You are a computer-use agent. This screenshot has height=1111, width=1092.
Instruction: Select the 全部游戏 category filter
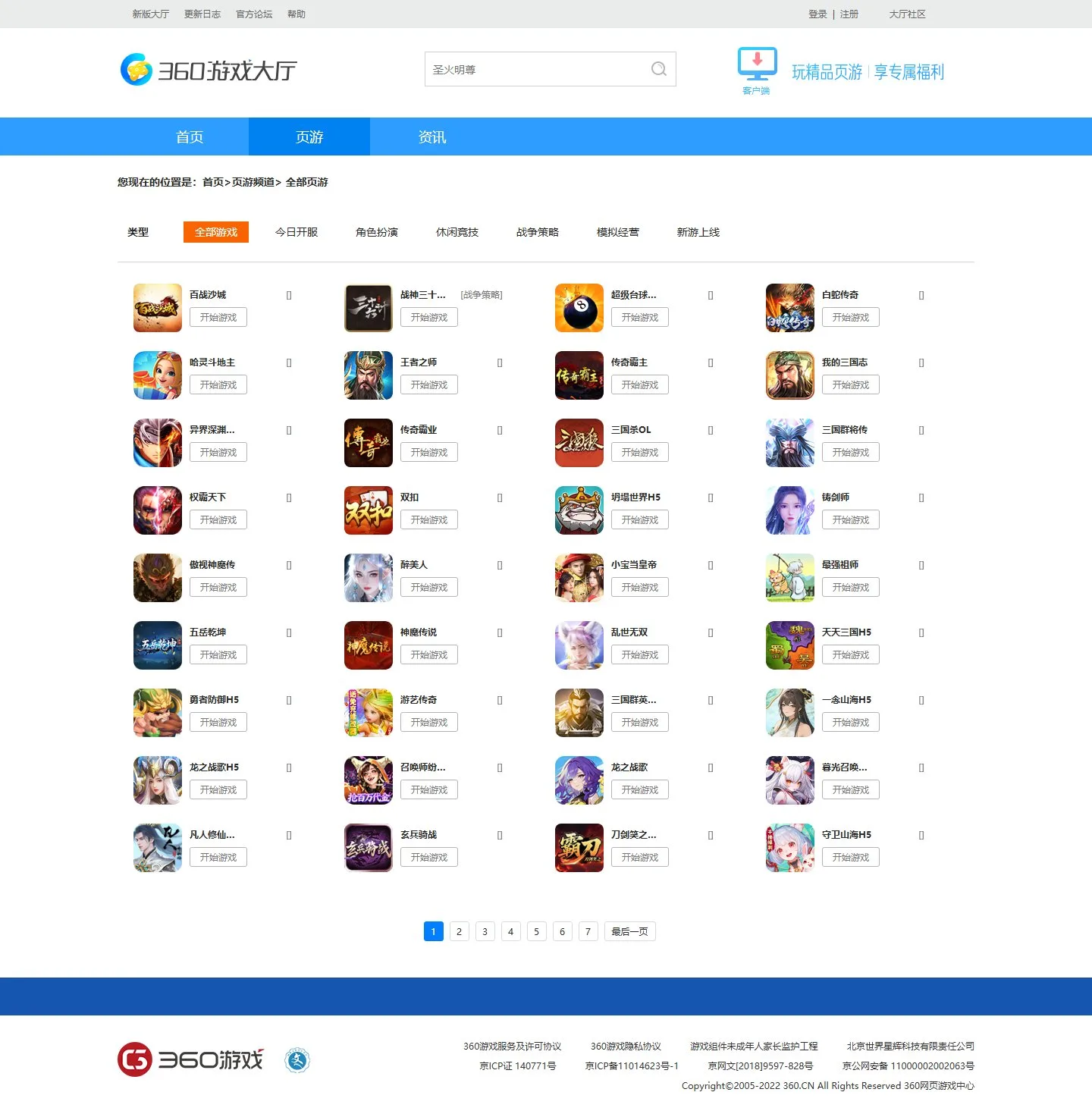[216, 232]
